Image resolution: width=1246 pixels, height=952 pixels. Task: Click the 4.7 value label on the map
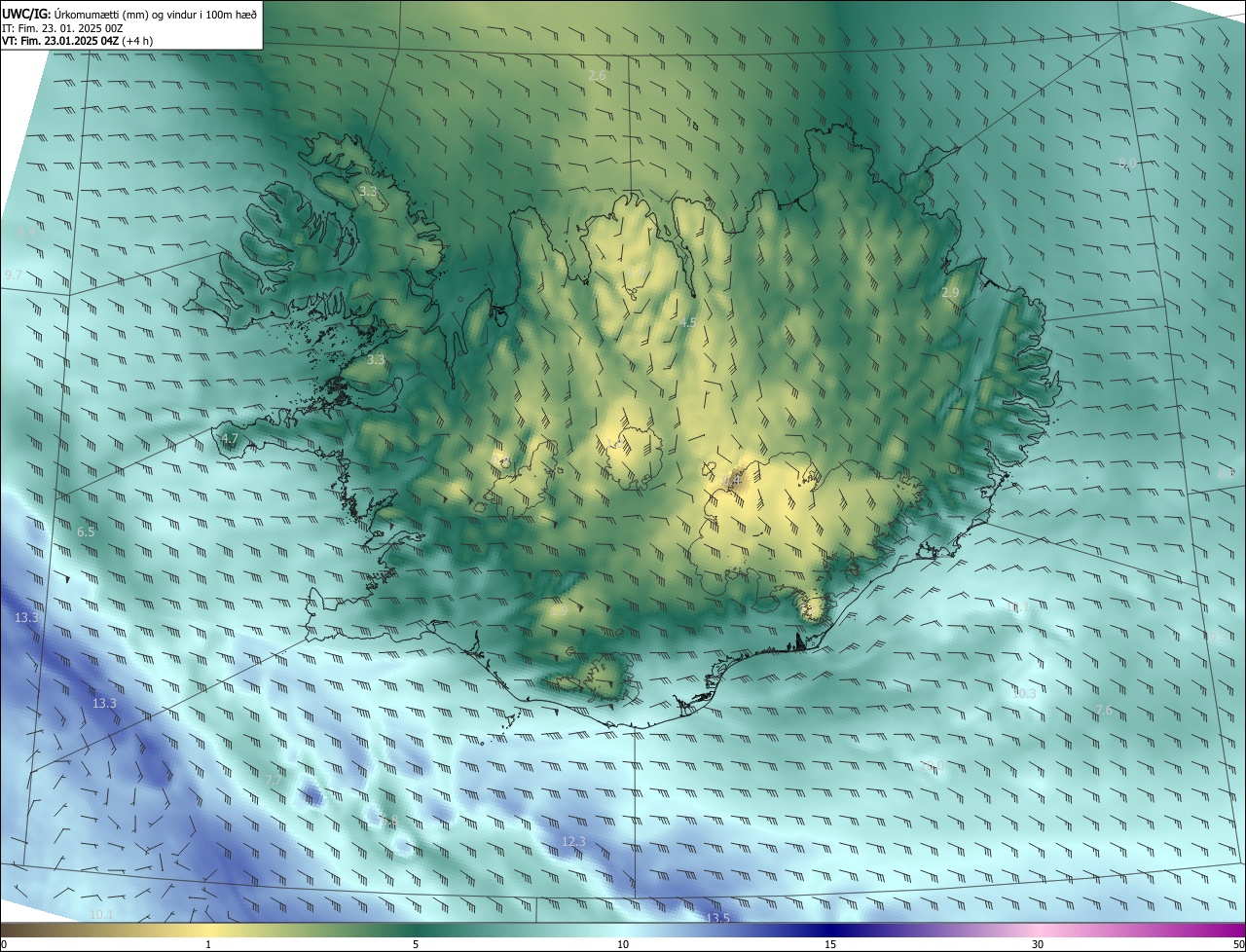[x=230, y=439]
